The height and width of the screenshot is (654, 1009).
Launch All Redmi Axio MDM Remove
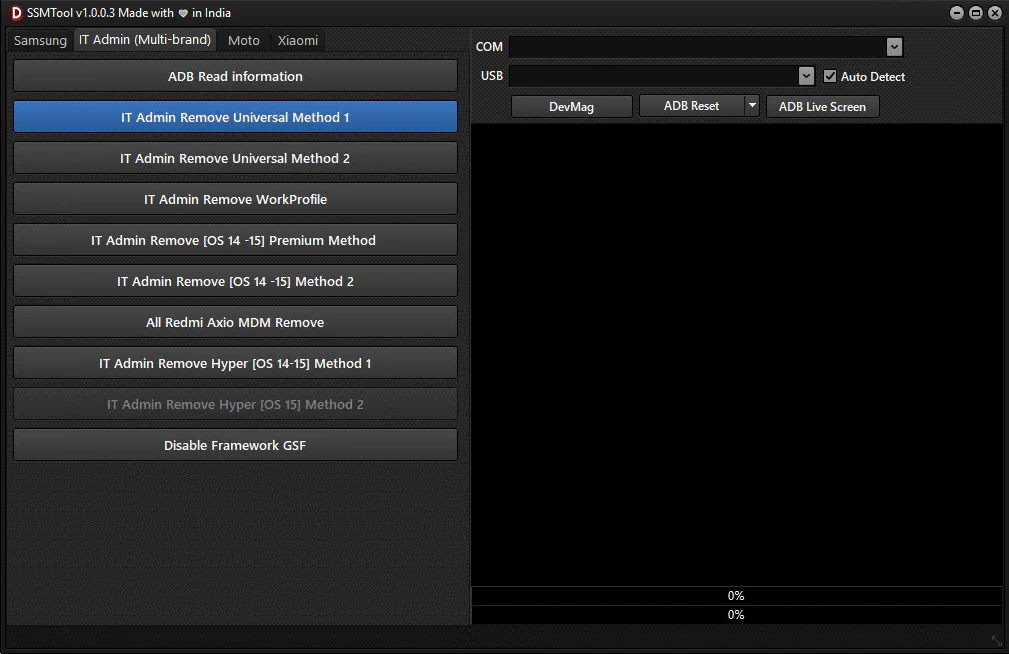pyautogui.click(x=235, y=322)
